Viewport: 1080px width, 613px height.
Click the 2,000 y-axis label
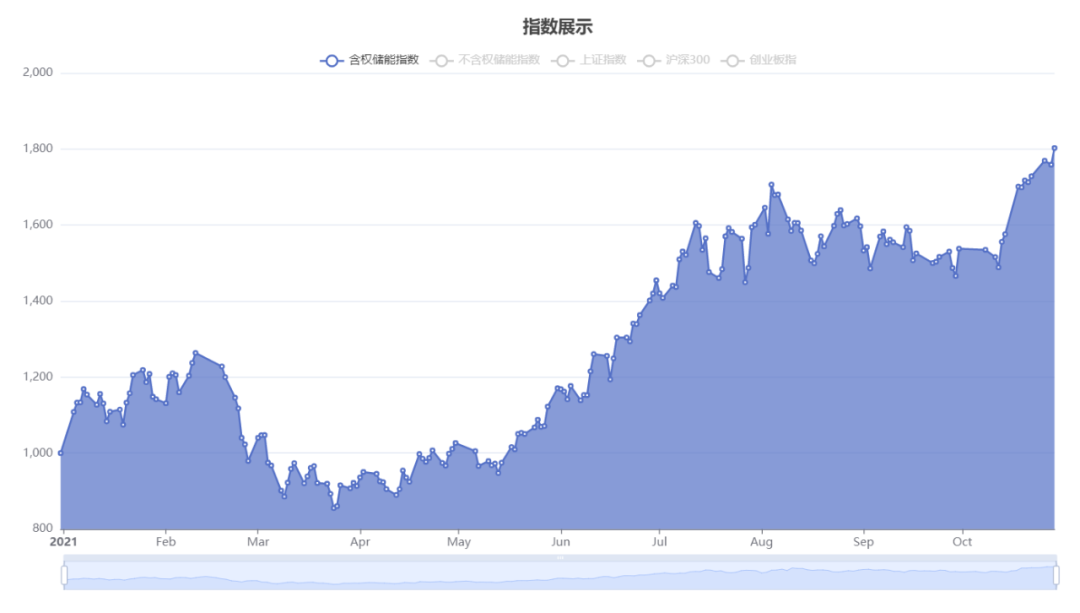(x=38, y=72)
